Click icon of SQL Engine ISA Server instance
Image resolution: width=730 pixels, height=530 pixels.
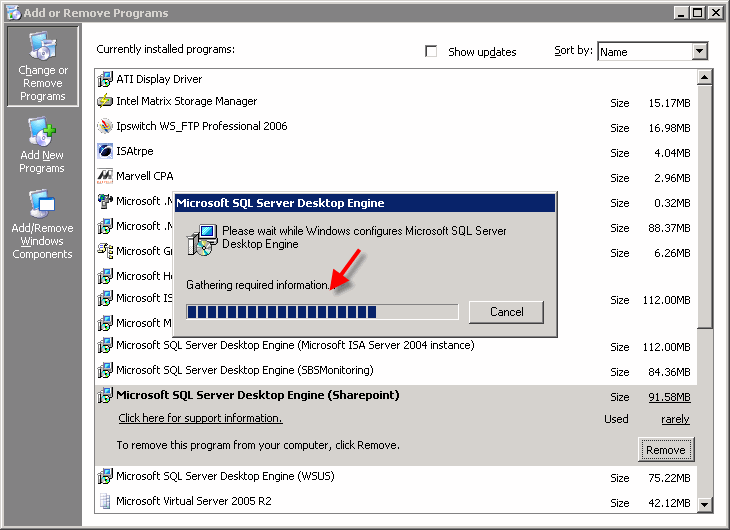click(x=105, y=345)
